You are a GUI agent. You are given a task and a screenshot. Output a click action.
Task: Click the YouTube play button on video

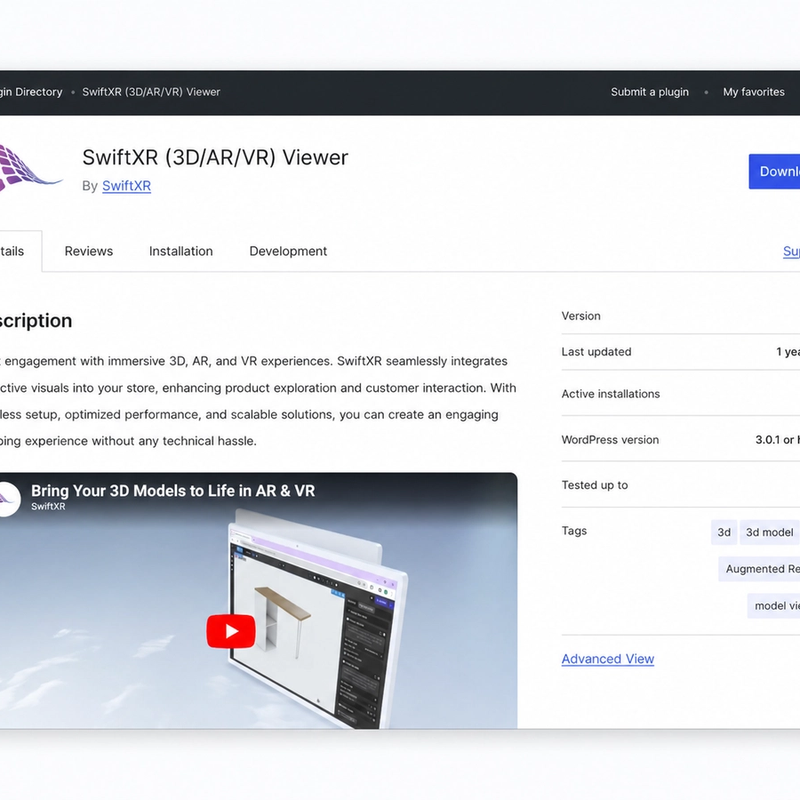coord(231,631)
